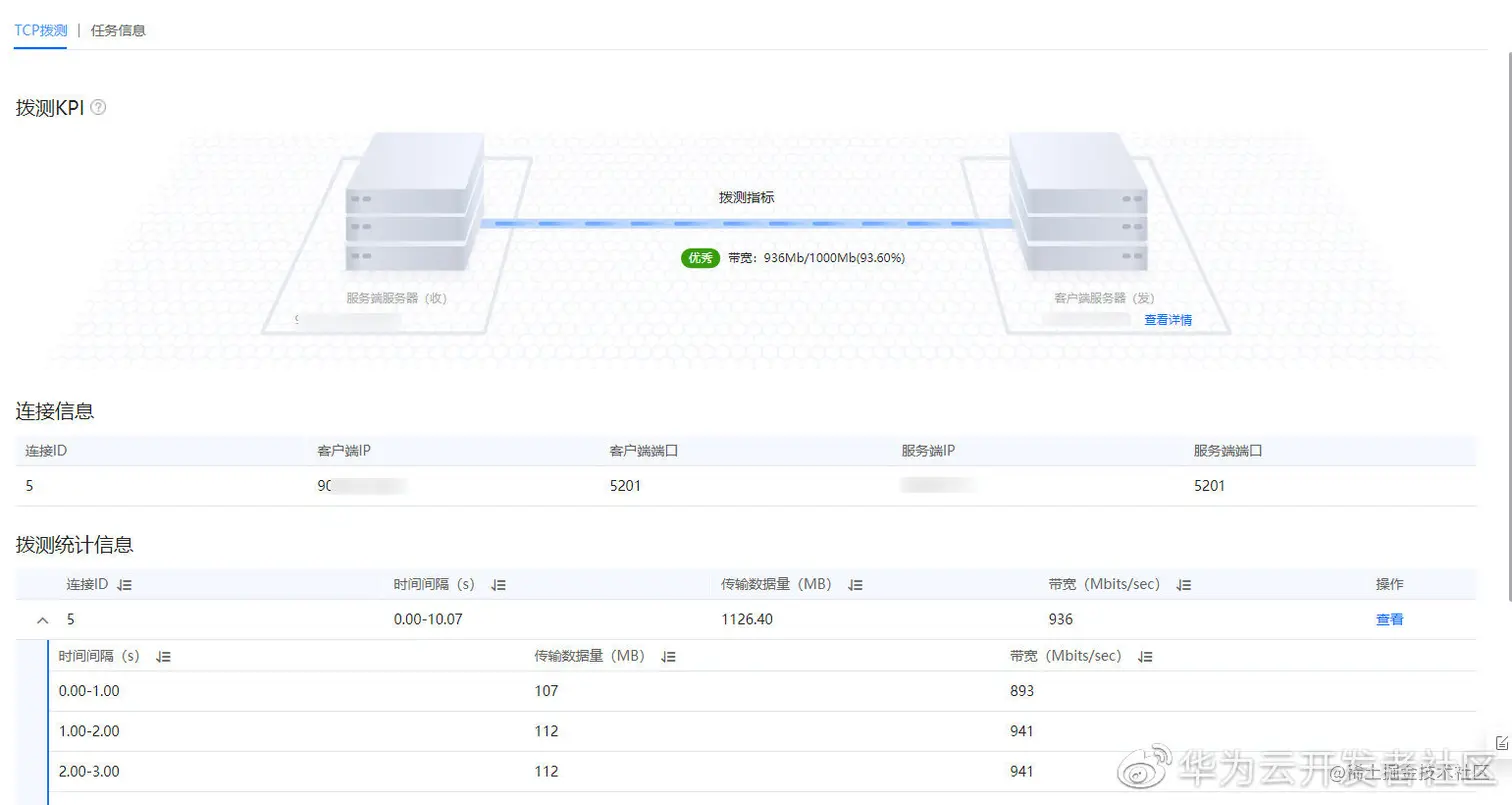1512x805 pixels.
Task: Select the 1.00-2.00 interval row
Action: click(x=762, y=731)
